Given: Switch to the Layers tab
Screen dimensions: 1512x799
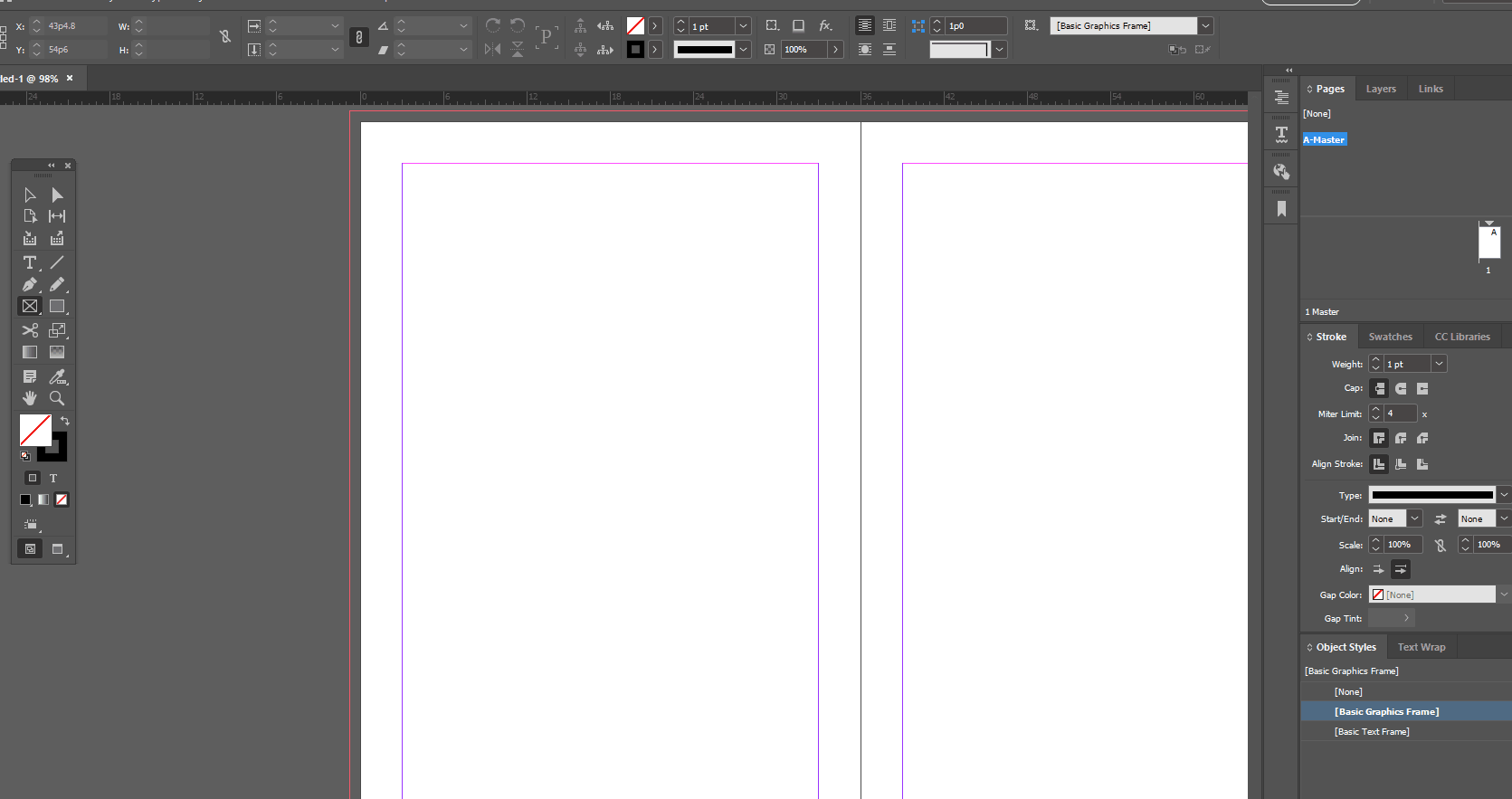Looking at the screenshot, I should [x=1381, y=89].
